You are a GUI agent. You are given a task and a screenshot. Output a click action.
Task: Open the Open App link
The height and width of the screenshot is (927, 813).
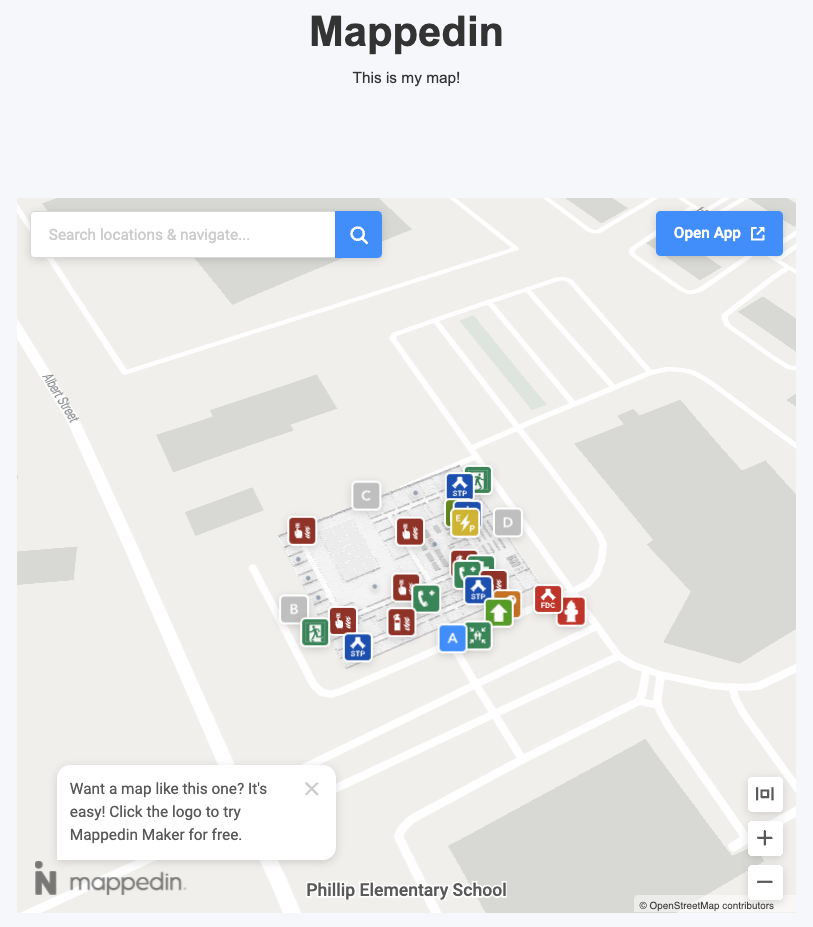click(719, 233)
